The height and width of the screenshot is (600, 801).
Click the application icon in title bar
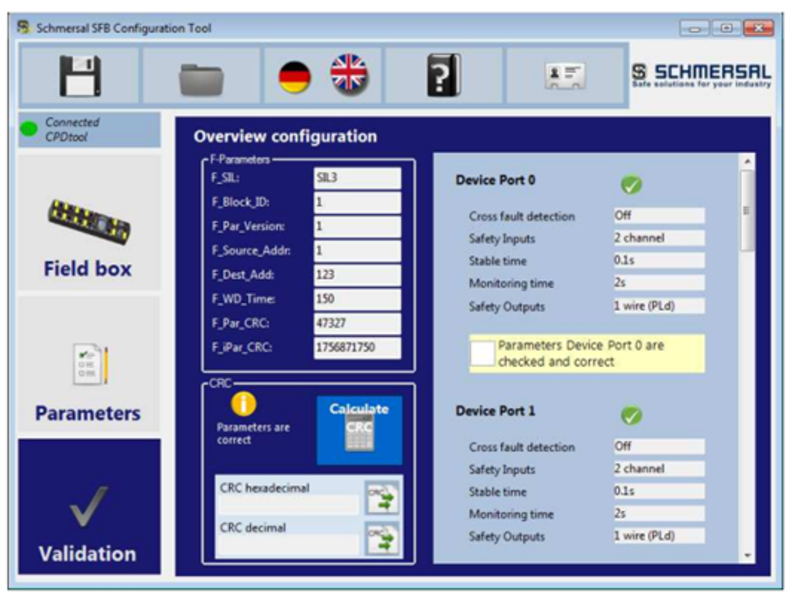24,28
